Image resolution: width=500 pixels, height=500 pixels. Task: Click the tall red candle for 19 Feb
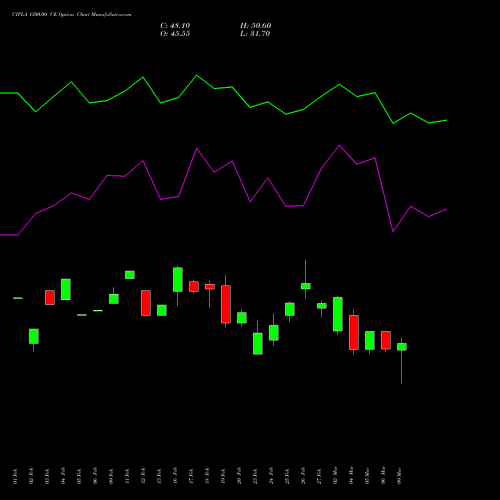(x=226, y=304)
